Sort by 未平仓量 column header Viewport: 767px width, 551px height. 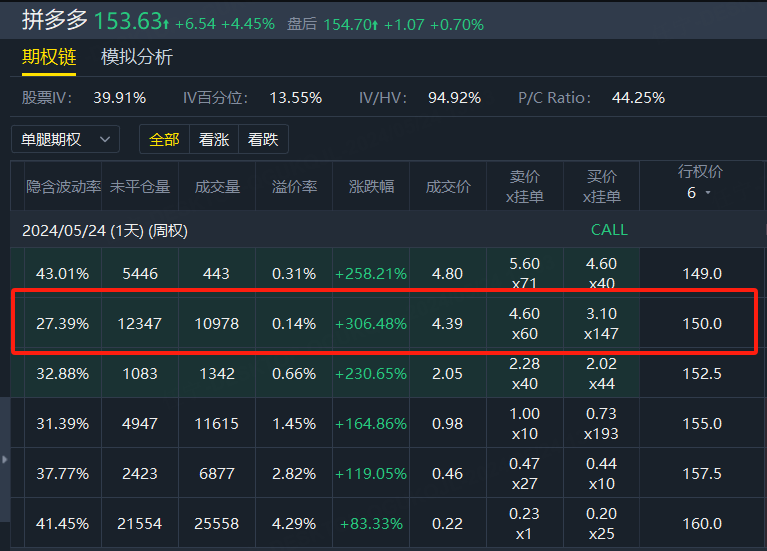(140, 186)
